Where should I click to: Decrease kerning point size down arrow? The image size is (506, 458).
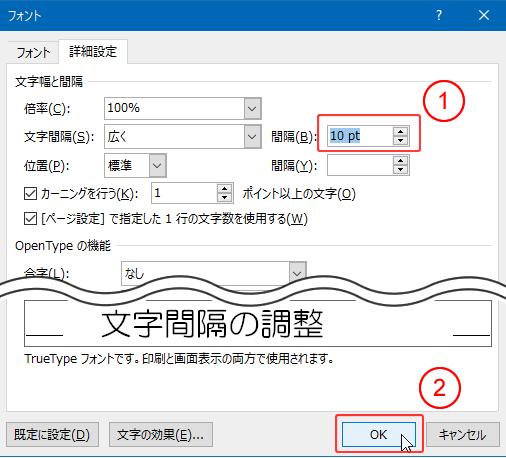point(224,198)
